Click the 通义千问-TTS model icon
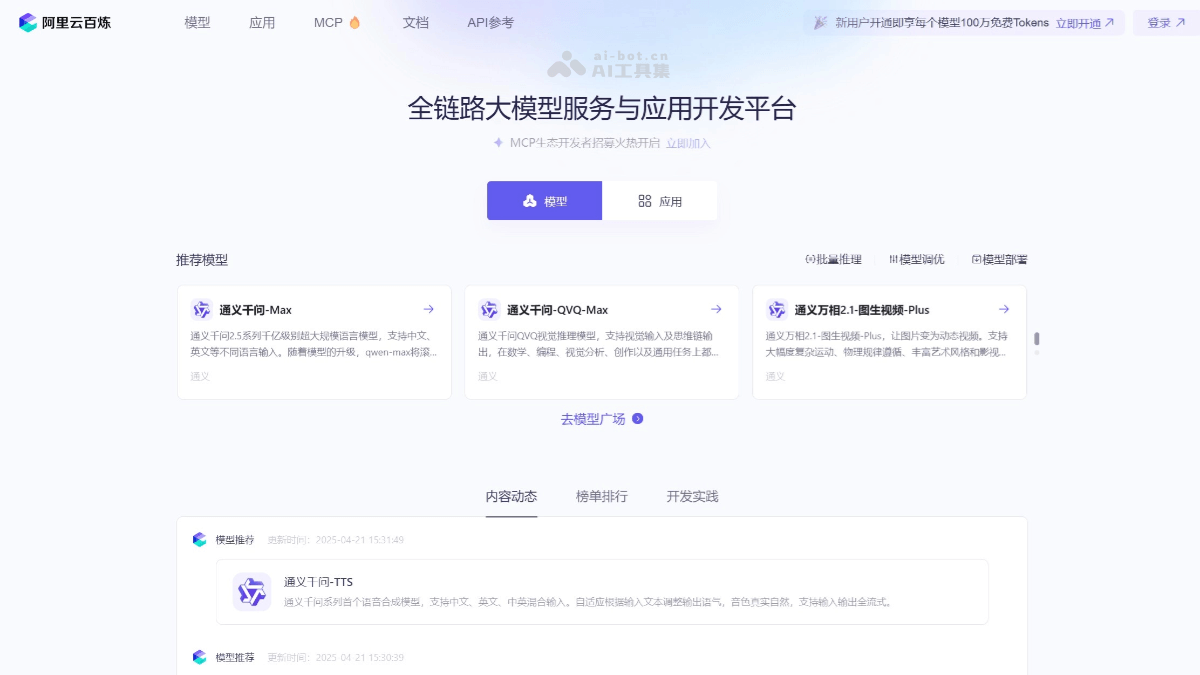This screenshot has height=675, width=1200. point(252,592)
